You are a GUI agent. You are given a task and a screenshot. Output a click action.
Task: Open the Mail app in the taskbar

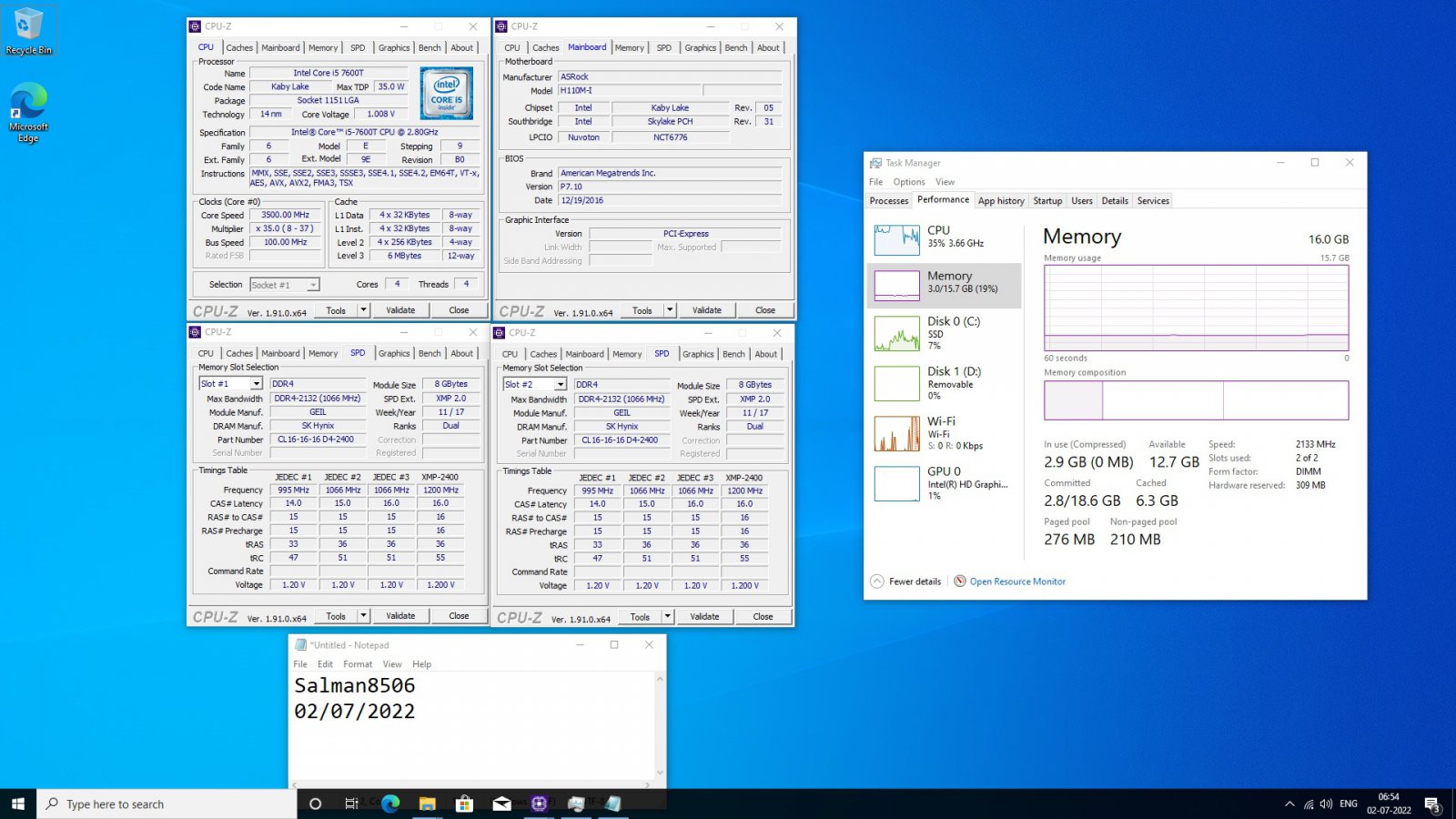[x=501, y=804]
